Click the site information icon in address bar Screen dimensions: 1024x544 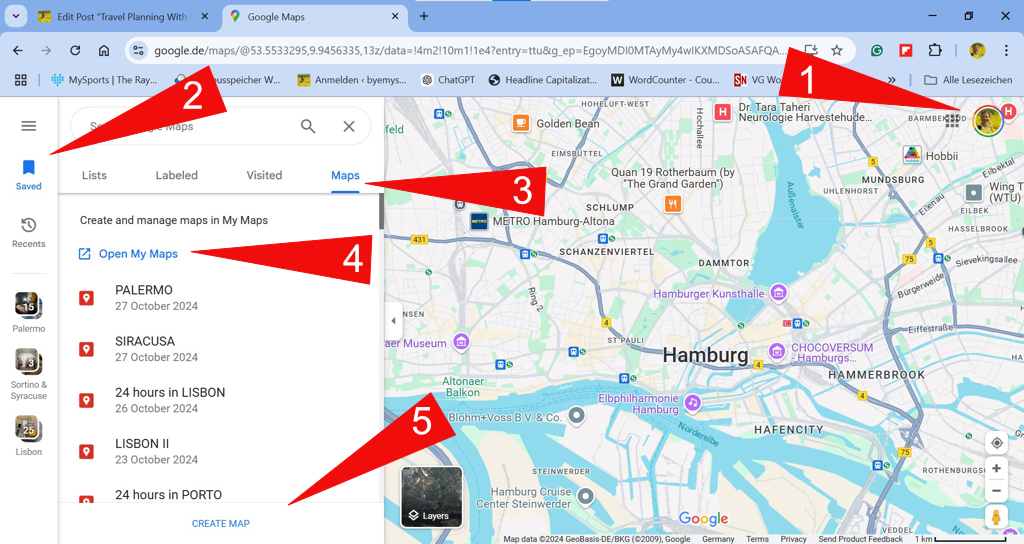(138, 50)
